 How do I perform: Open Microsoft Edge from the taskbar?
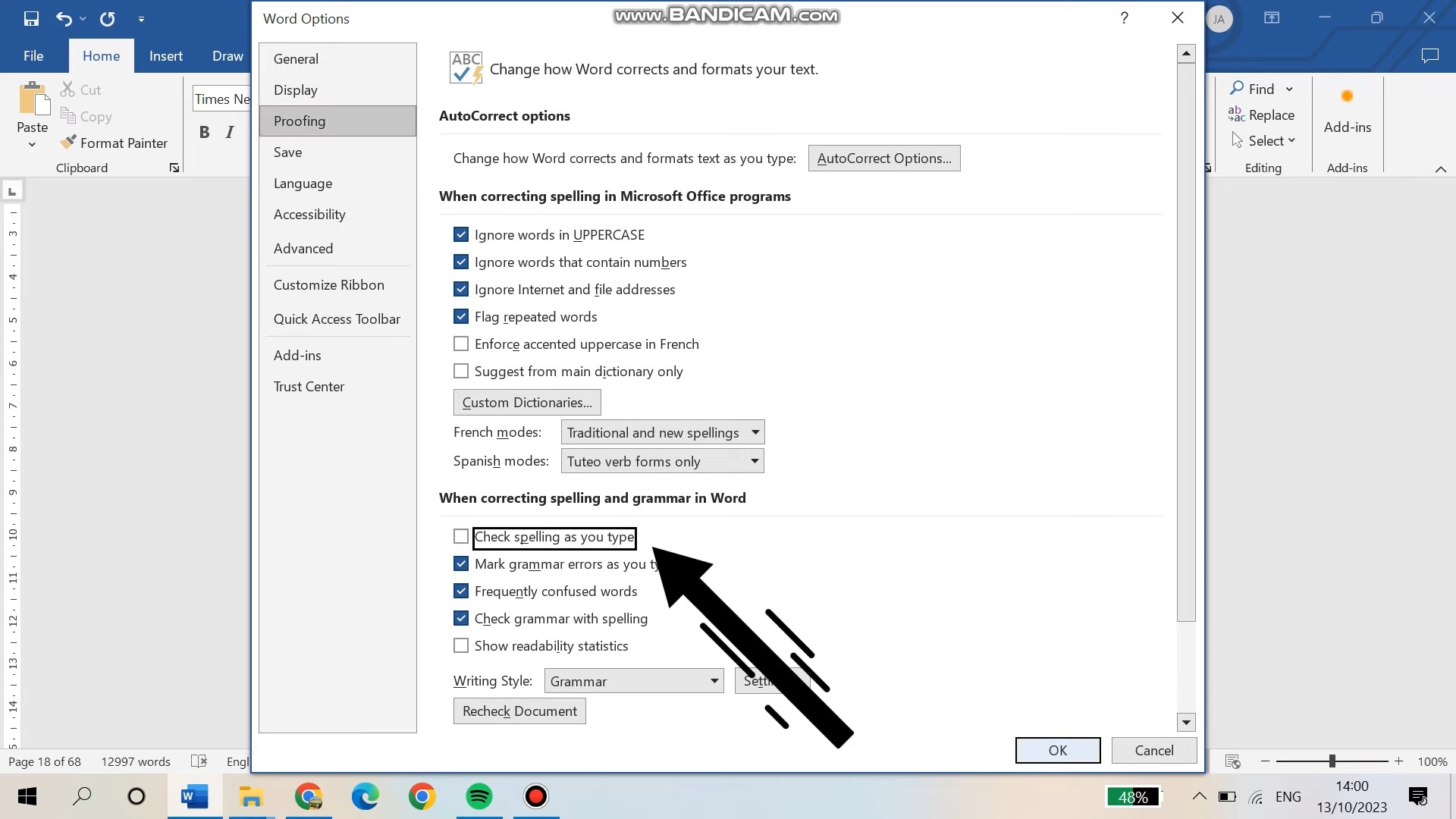pos(365,796)
